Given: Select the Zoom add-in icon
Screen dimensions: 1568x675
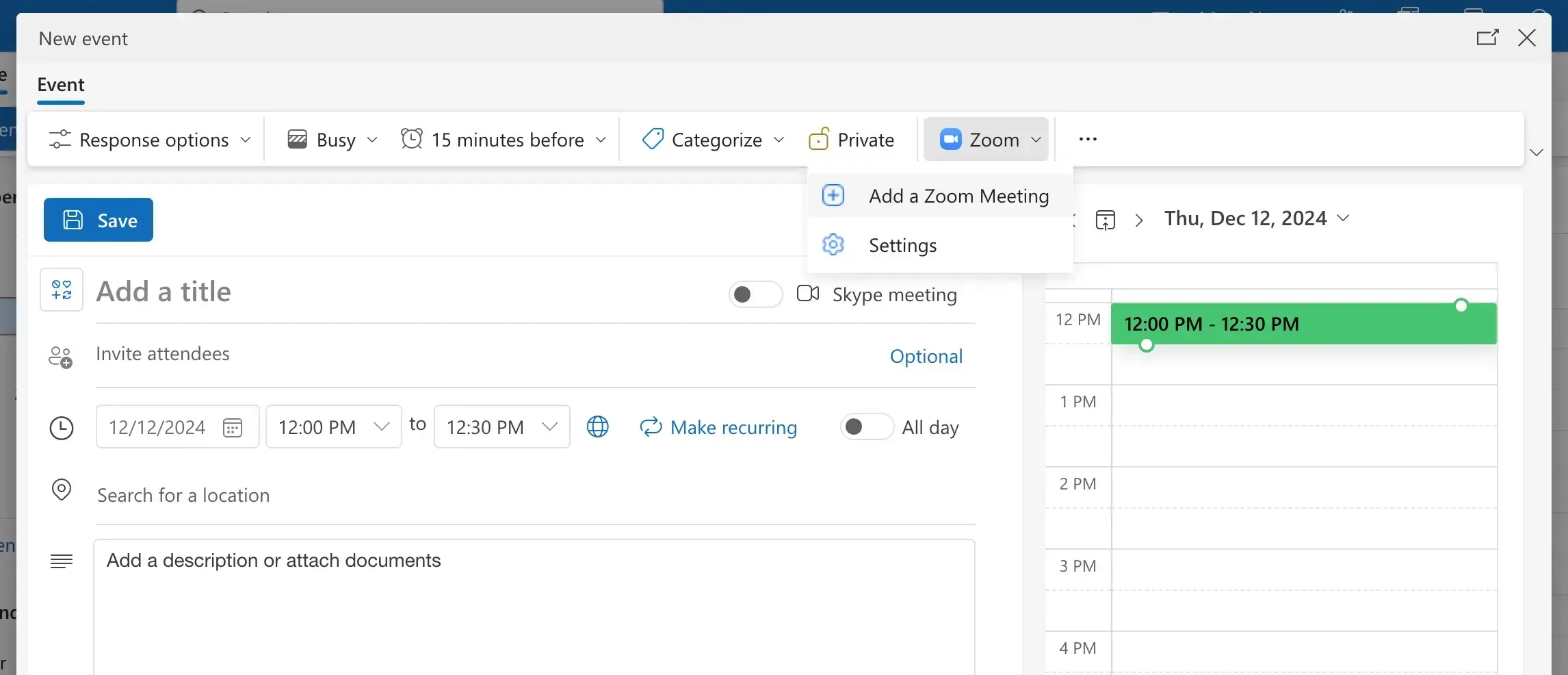Looking at the screenshot, I should coord(950,139).
